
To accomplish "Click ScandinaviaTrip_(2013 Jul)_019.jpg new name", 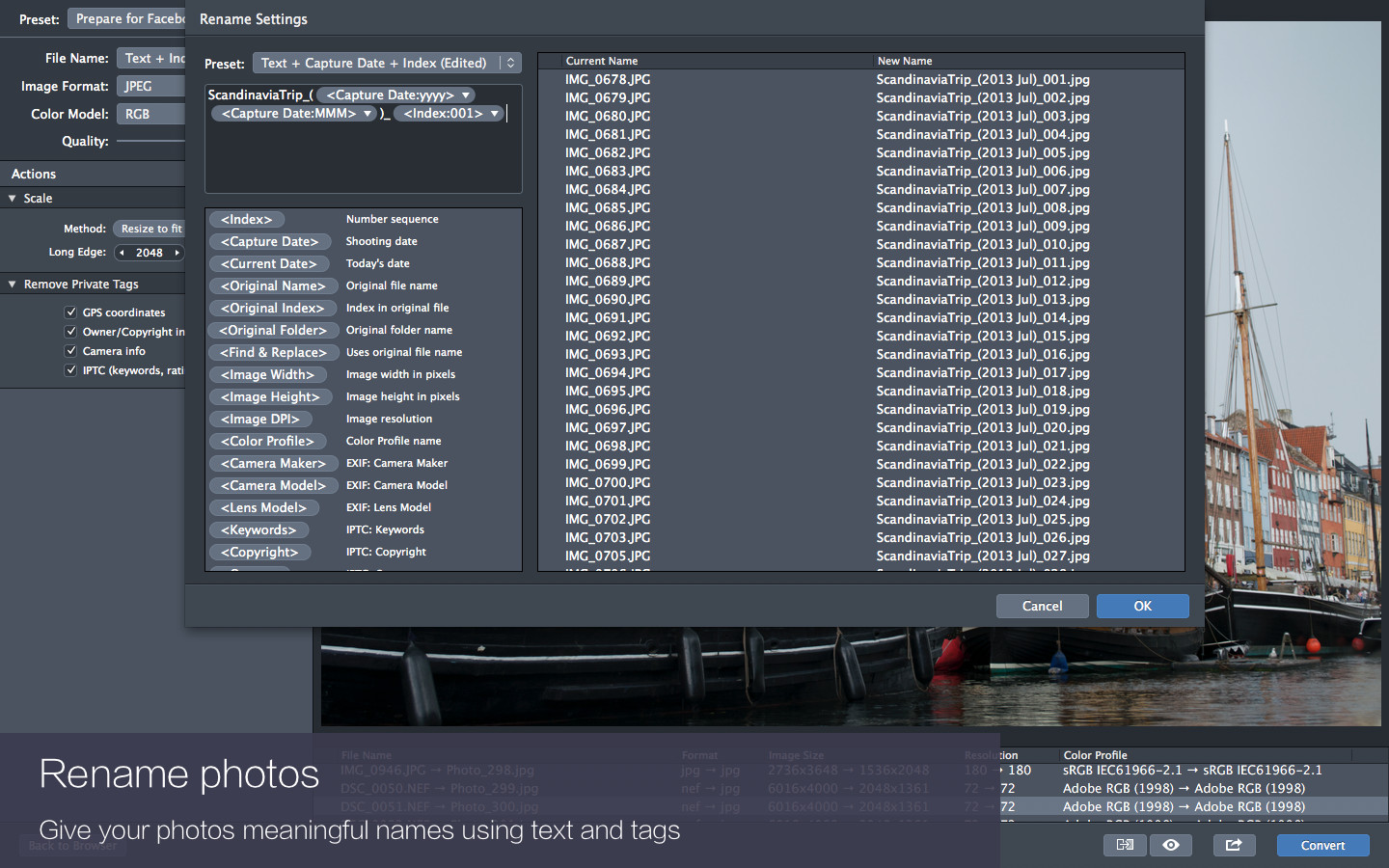I will coord(983,410).
